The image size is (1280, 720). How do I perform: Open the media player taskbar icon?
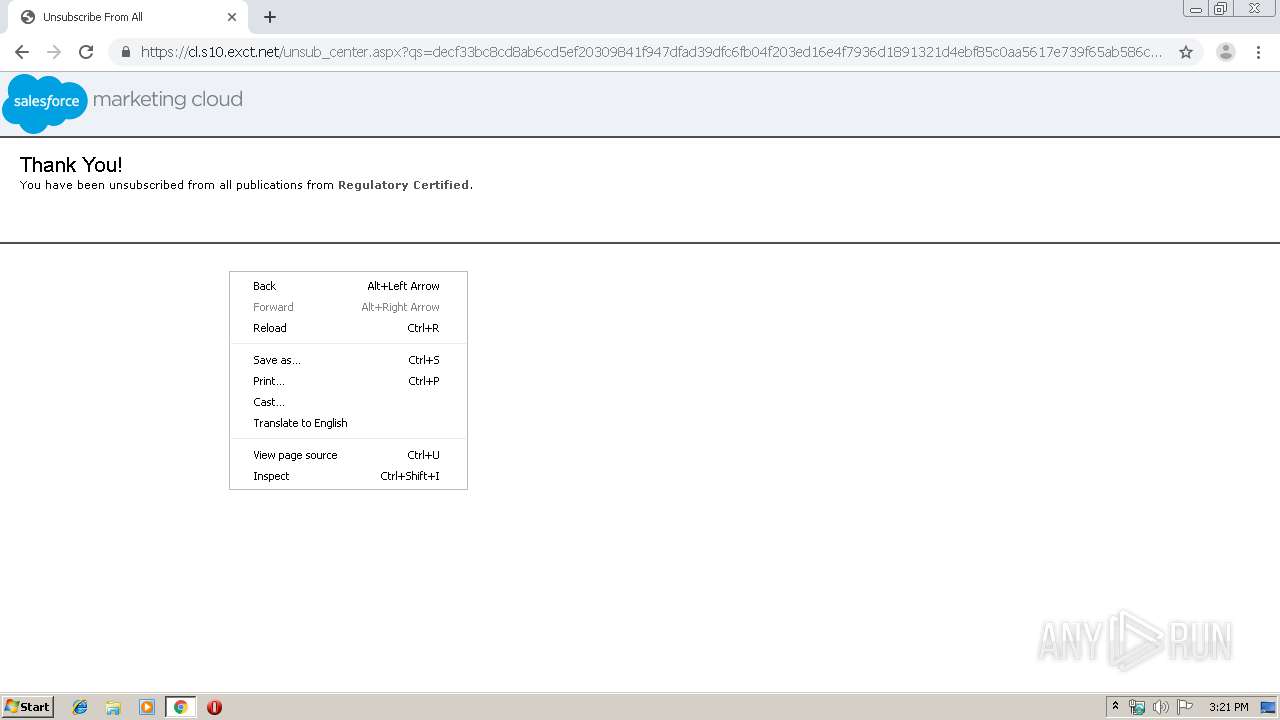147,707
